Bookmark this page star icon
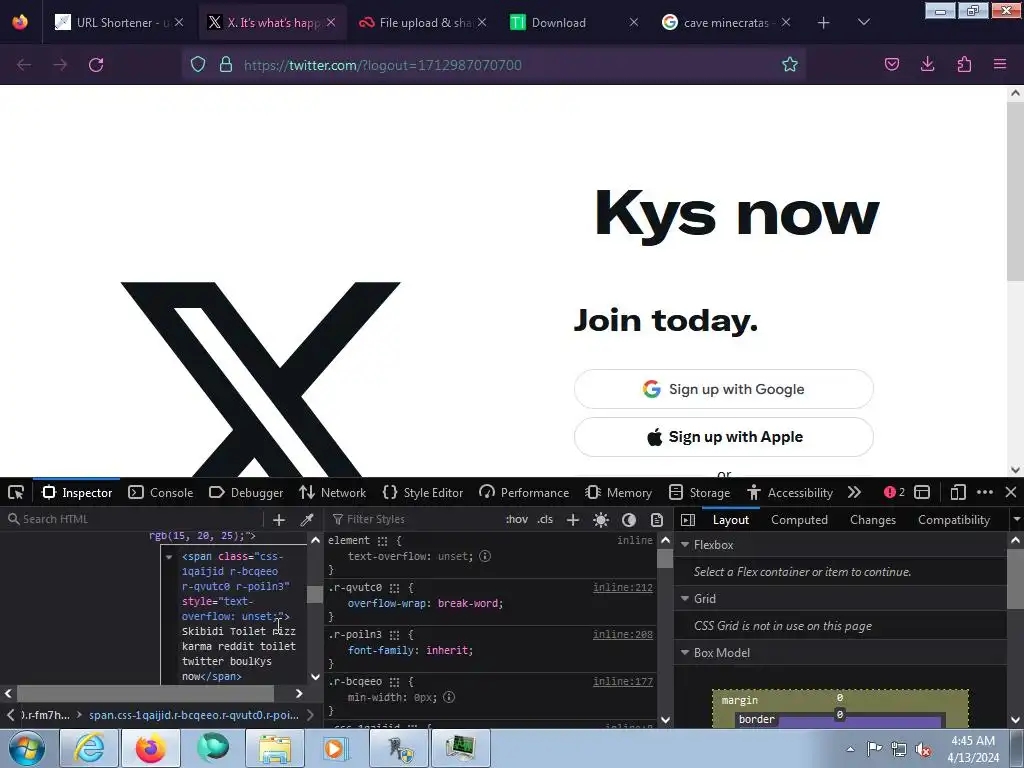The width and height of the screenshot is (1024, 768). 790,64
